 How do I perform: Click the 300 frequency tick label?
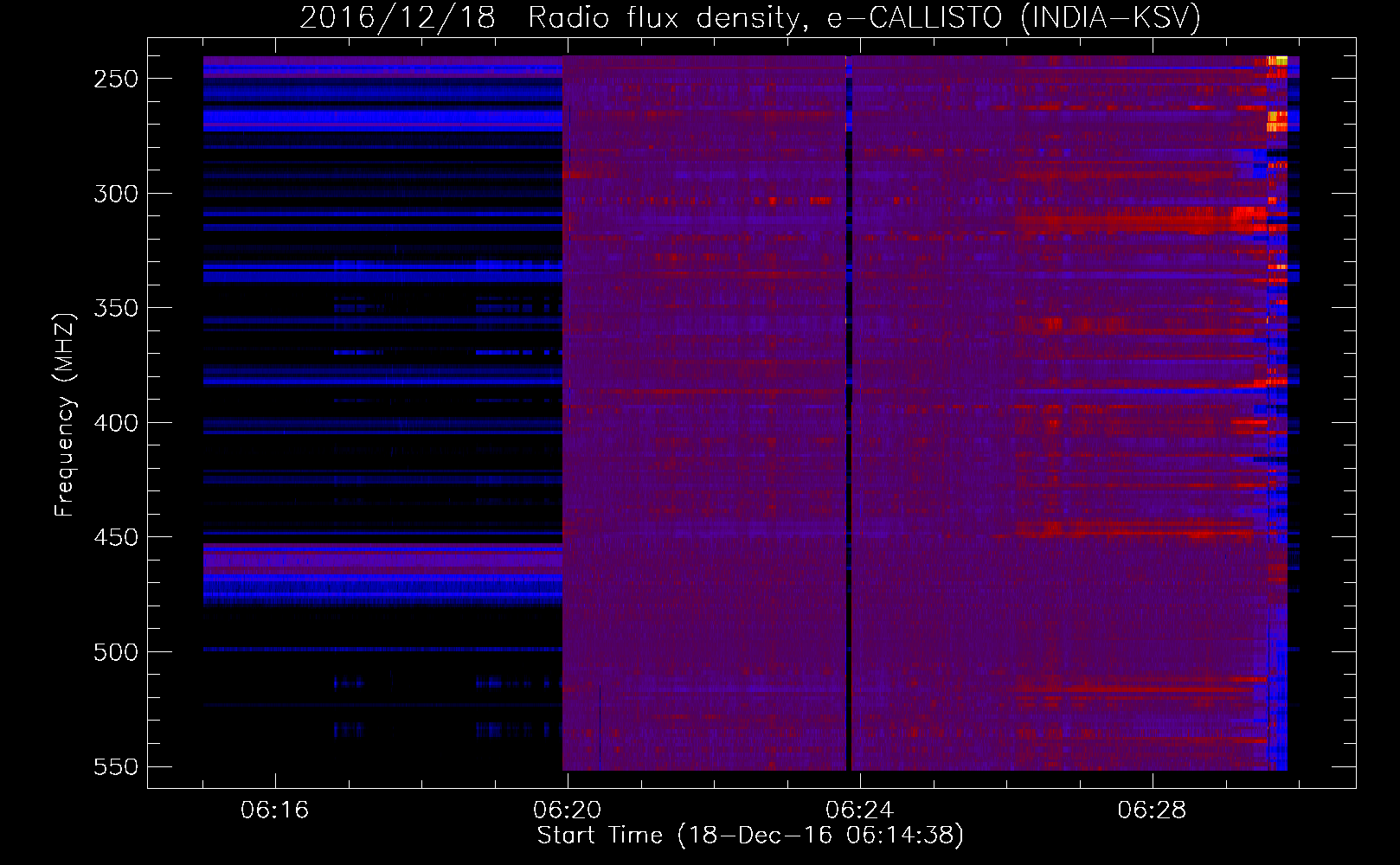(116, 194)
